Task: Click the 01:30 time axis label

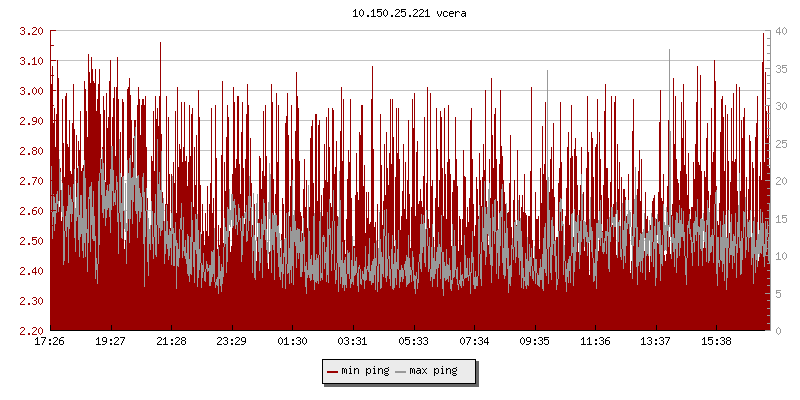Action: click(292, 342)
